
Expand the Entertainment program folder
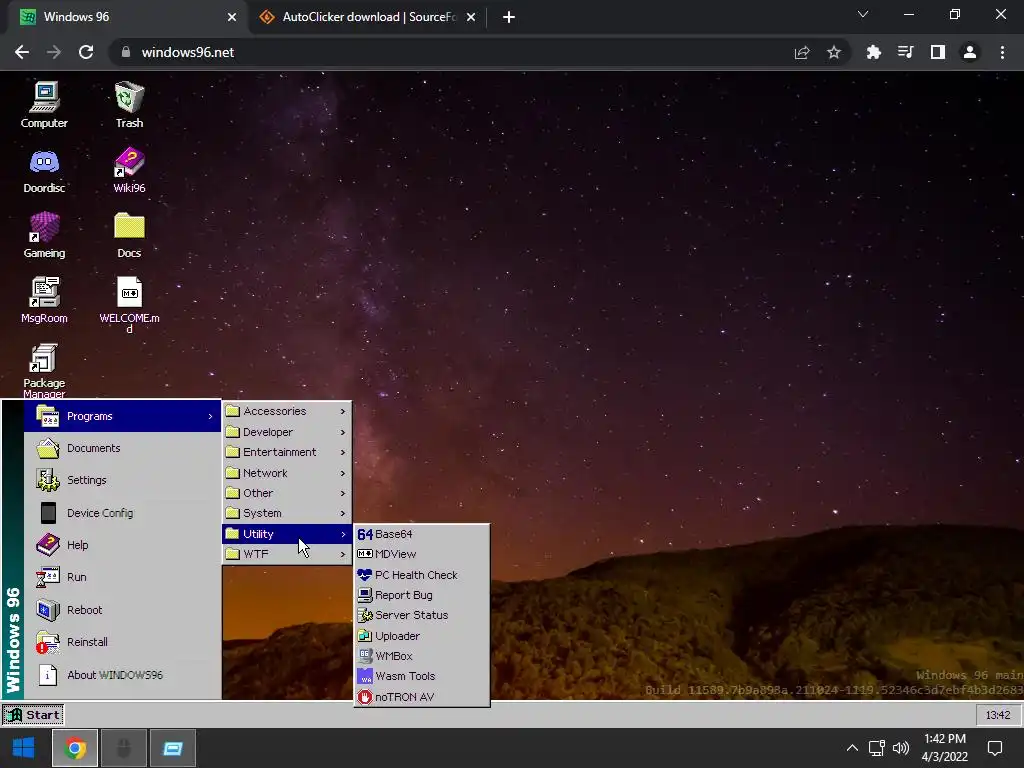[x=287, y=452]
